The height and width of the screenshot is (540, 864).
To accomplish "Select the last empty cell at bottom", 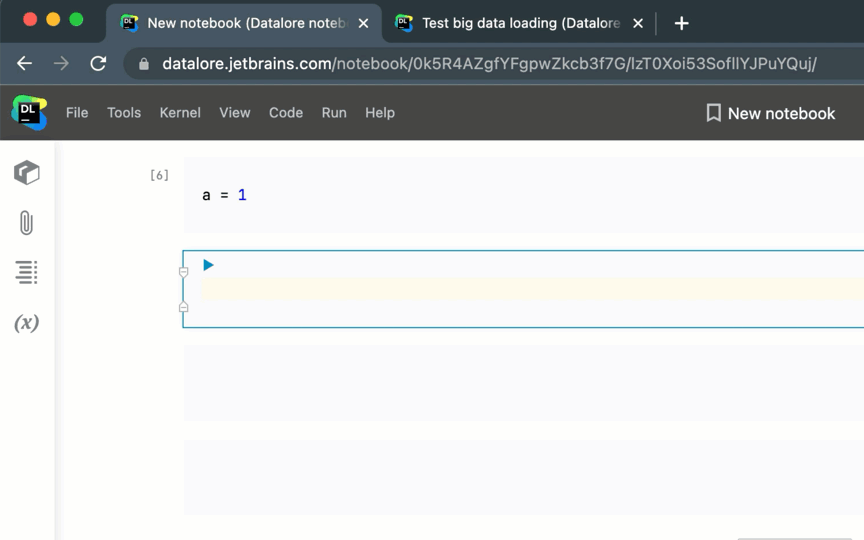I will click(523, 477).
